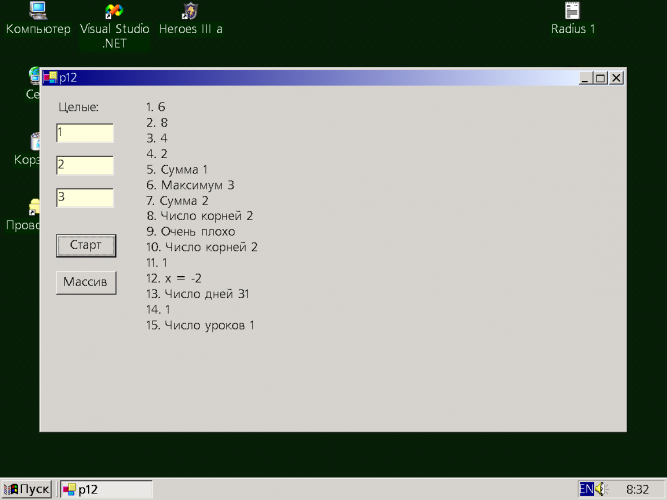Minimize the p12 window
The image size is (667, 500).
pyautogui.click(x=586, y=78)
